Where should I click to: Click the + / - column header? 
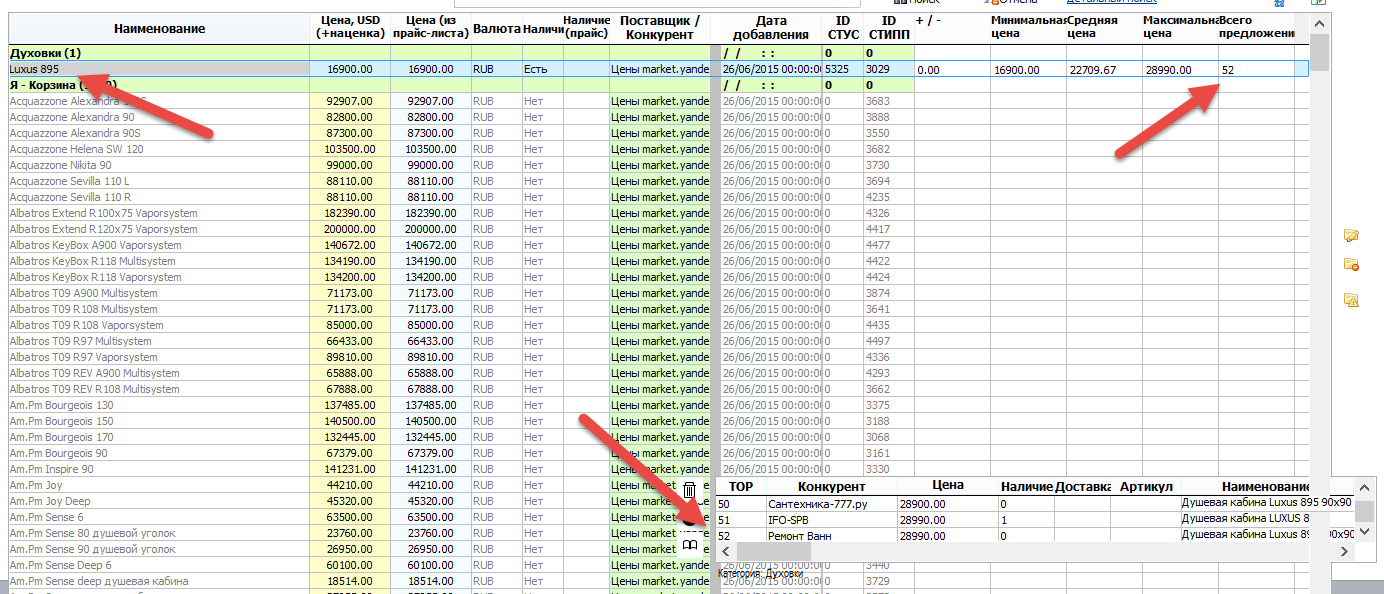[951, 29]
